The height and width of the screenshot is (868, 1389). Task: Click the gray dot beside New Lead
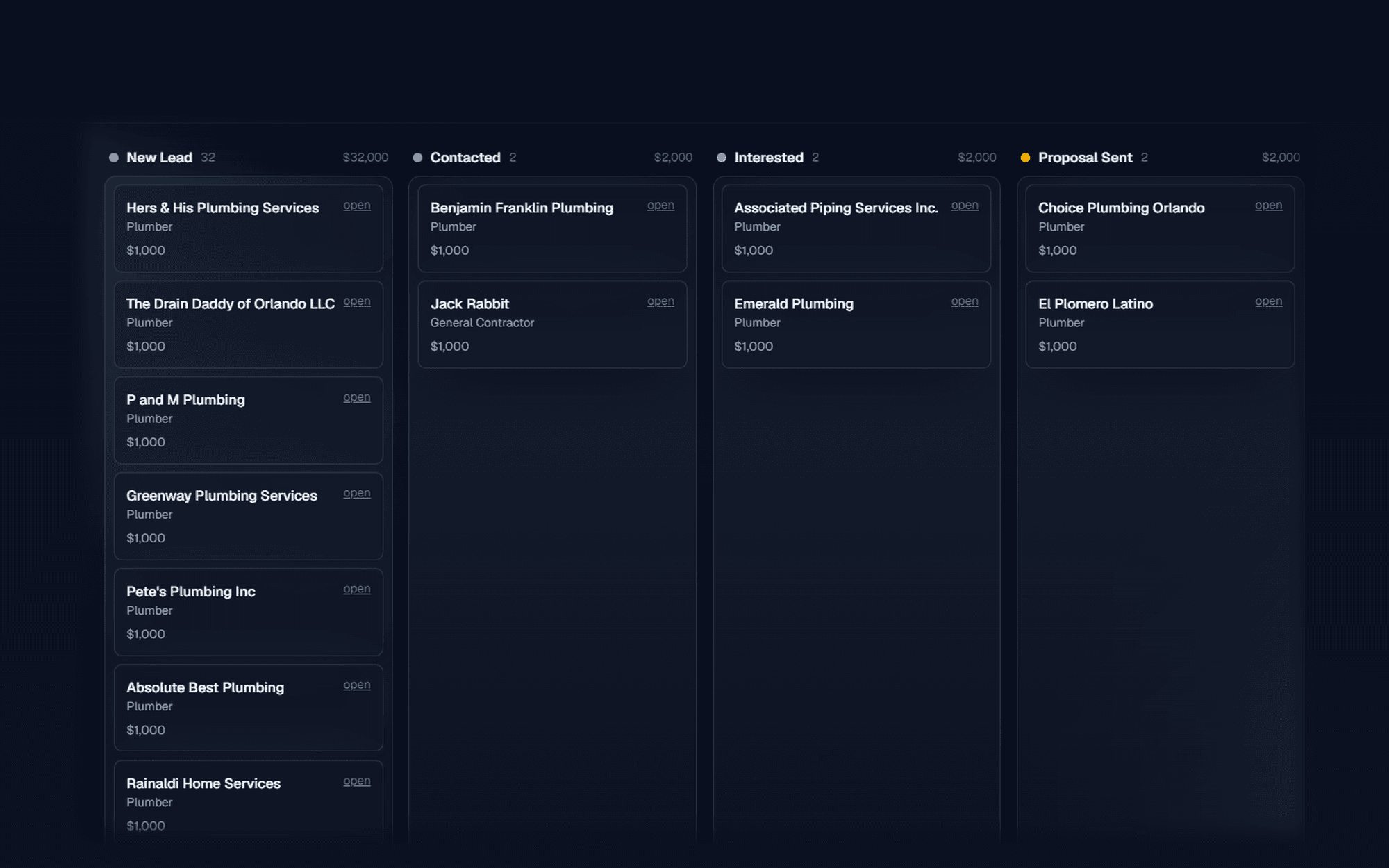pos(114,158)
